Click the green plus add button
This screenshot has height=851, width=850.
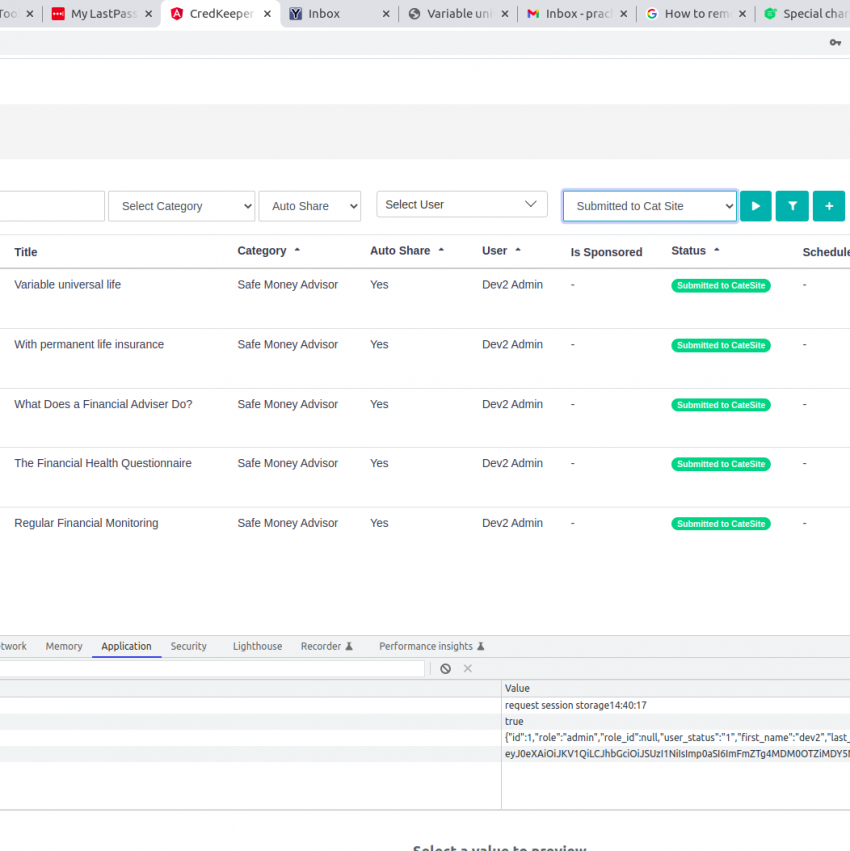click(828, 206)
